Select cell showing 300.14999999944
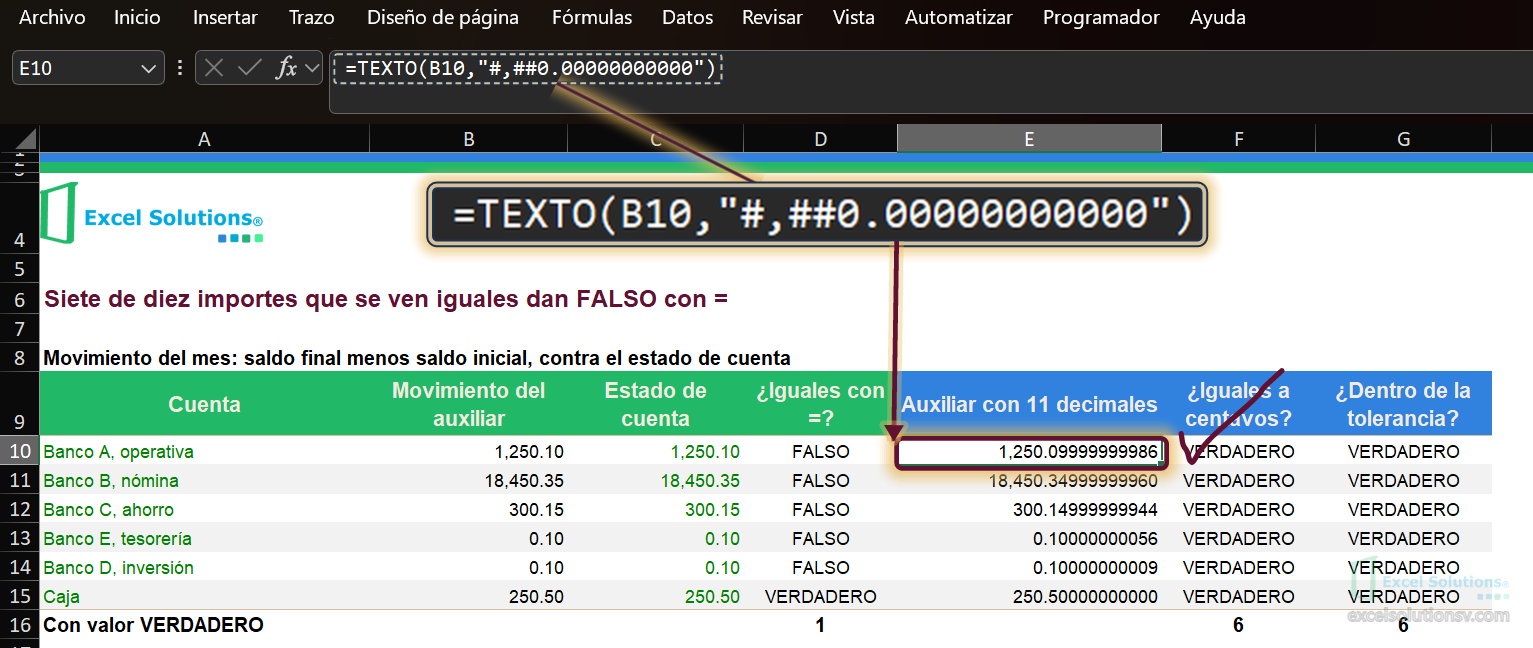The width and height of the screenshot is (1533, 648). tap(1029, 509)
